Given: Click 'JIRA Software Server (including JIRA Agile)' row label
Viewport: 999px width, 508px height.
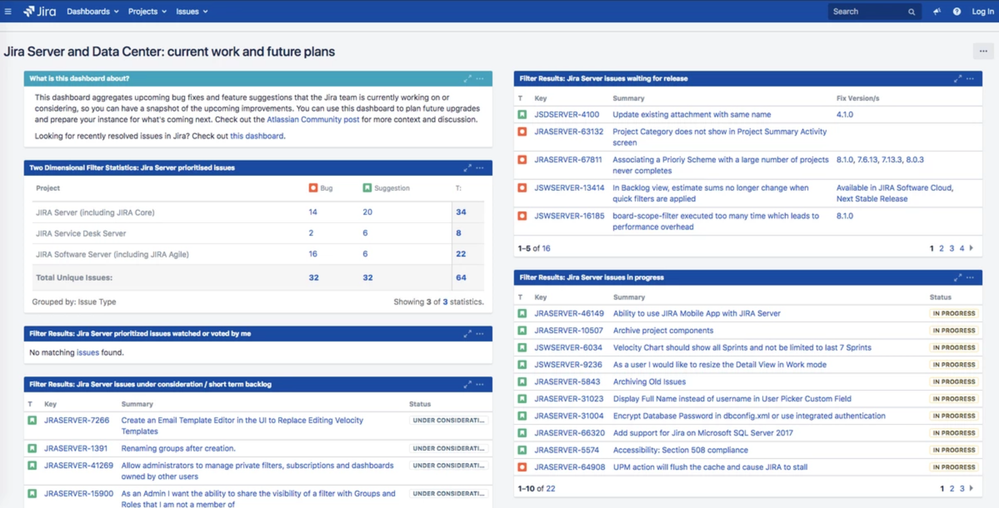Looking at the screenshot, I should (x=112, y=254).
